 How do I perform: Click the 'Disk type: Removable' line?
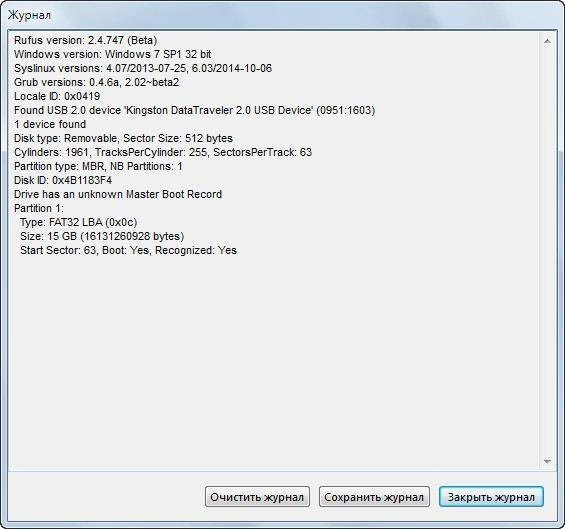point(123,138)
